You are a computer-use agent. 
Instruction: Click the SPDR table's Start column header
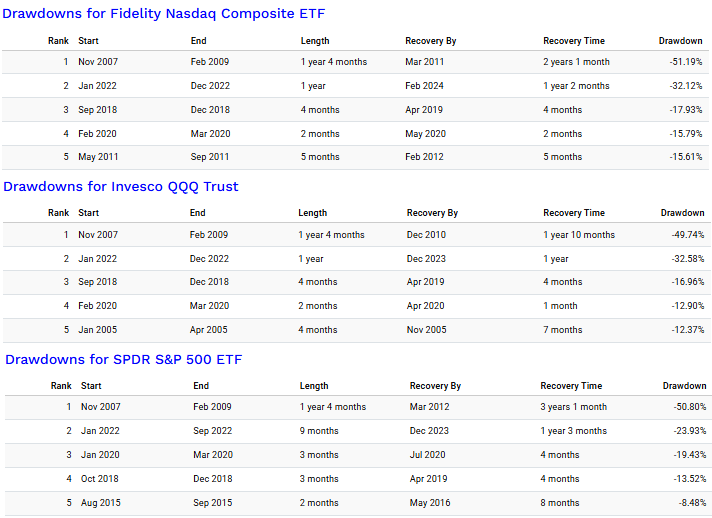tap(91, 385)
